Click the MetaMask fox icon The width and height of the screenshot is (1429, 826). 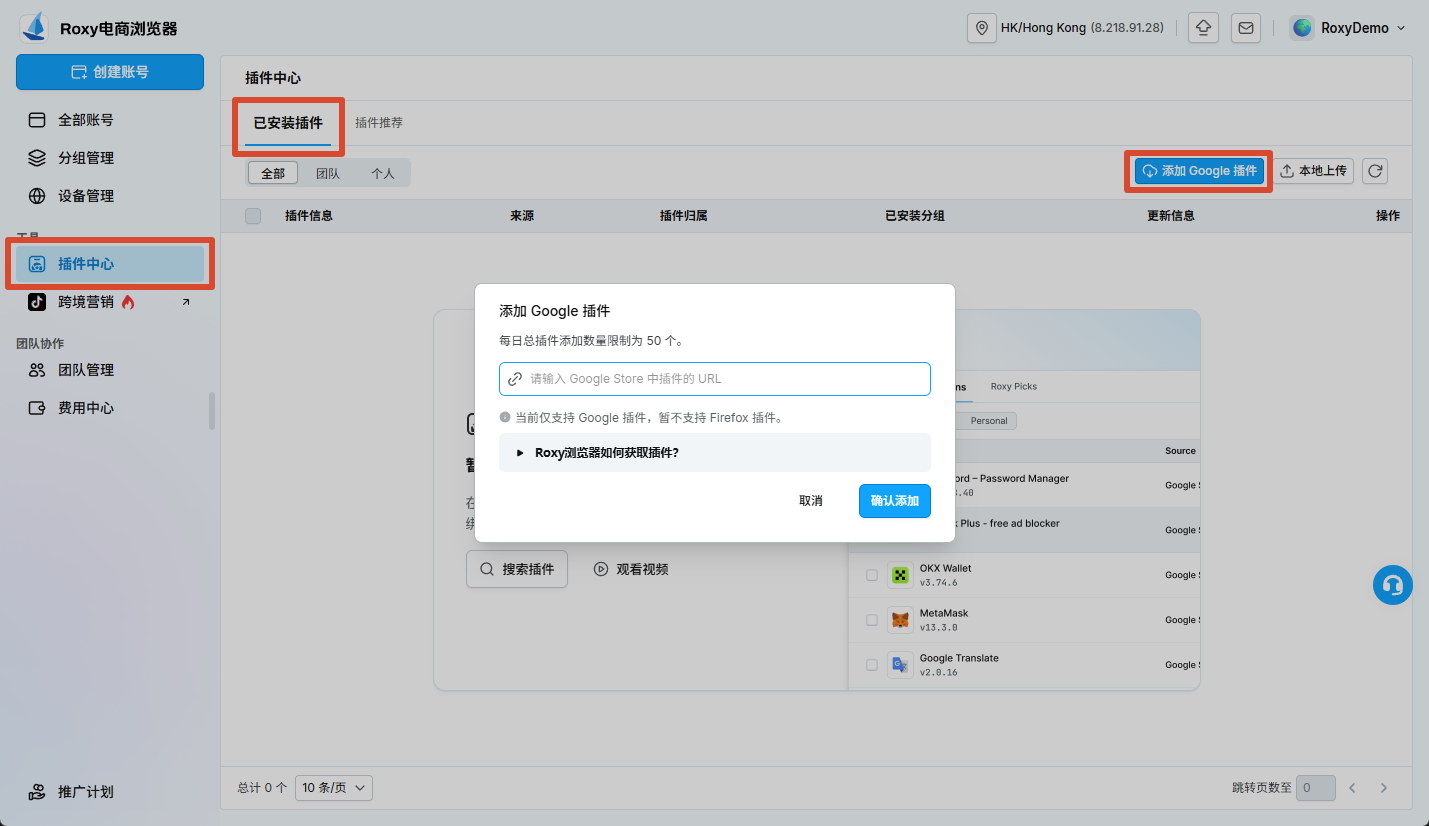pos(900,620)
